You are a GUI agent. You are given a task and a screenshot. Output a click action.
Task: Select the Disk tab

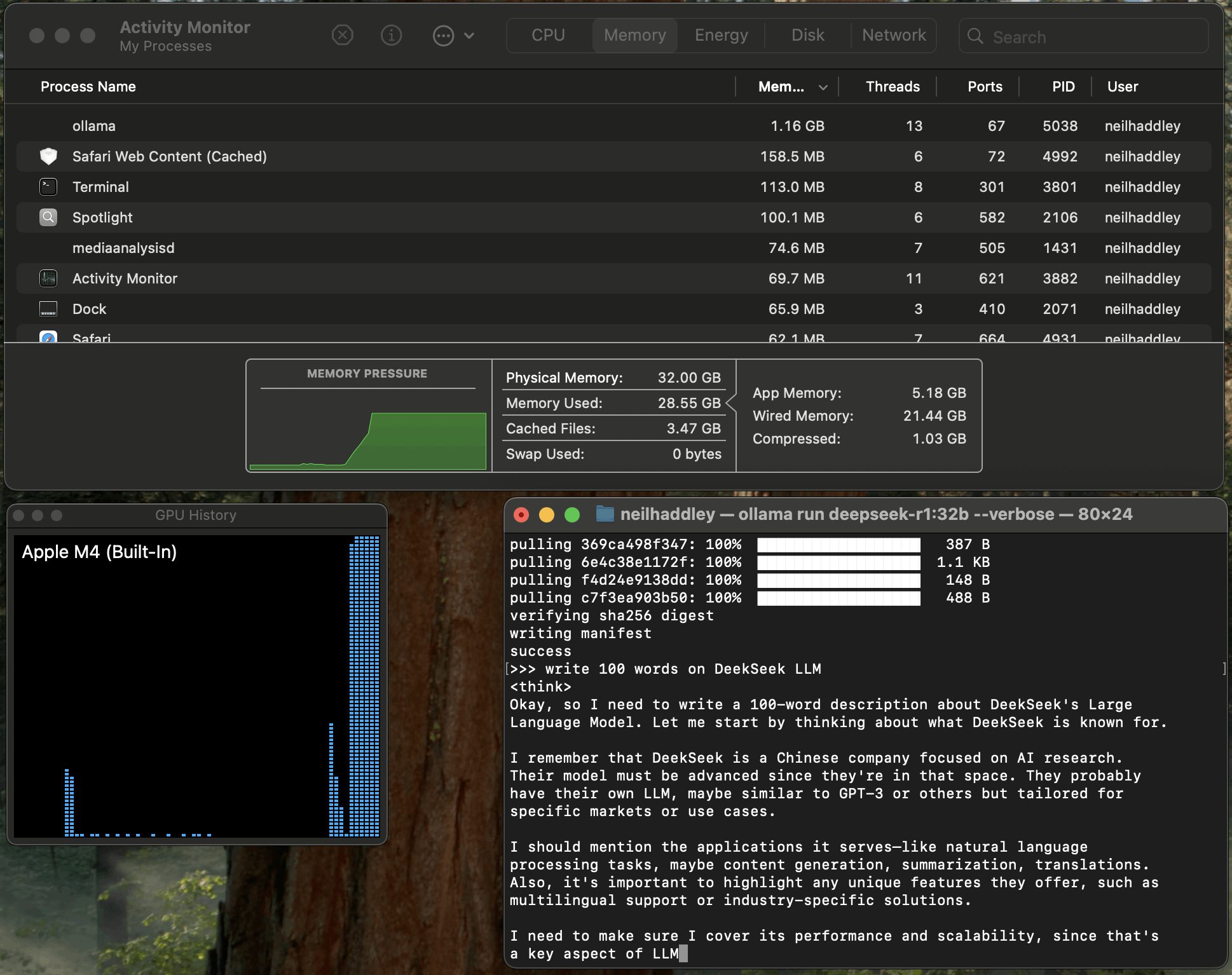807,35
